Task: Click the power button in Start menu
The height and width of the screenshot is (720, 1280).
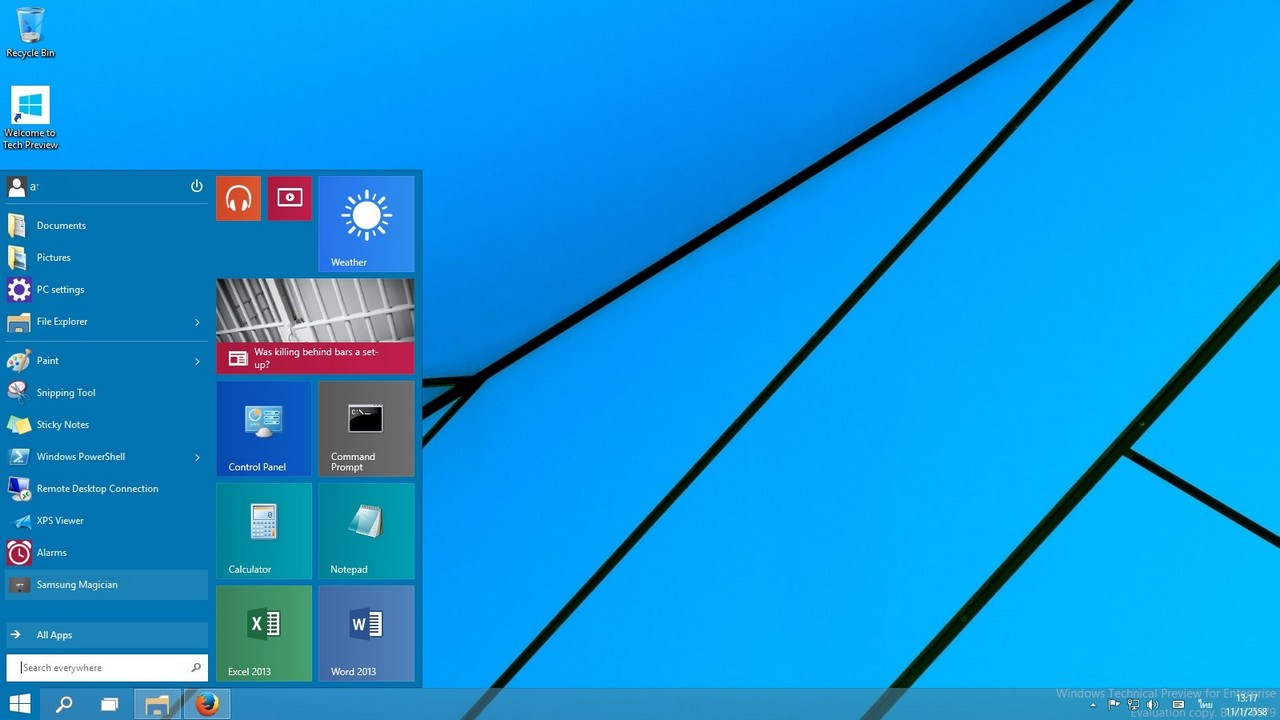Action: pos(196,186)
